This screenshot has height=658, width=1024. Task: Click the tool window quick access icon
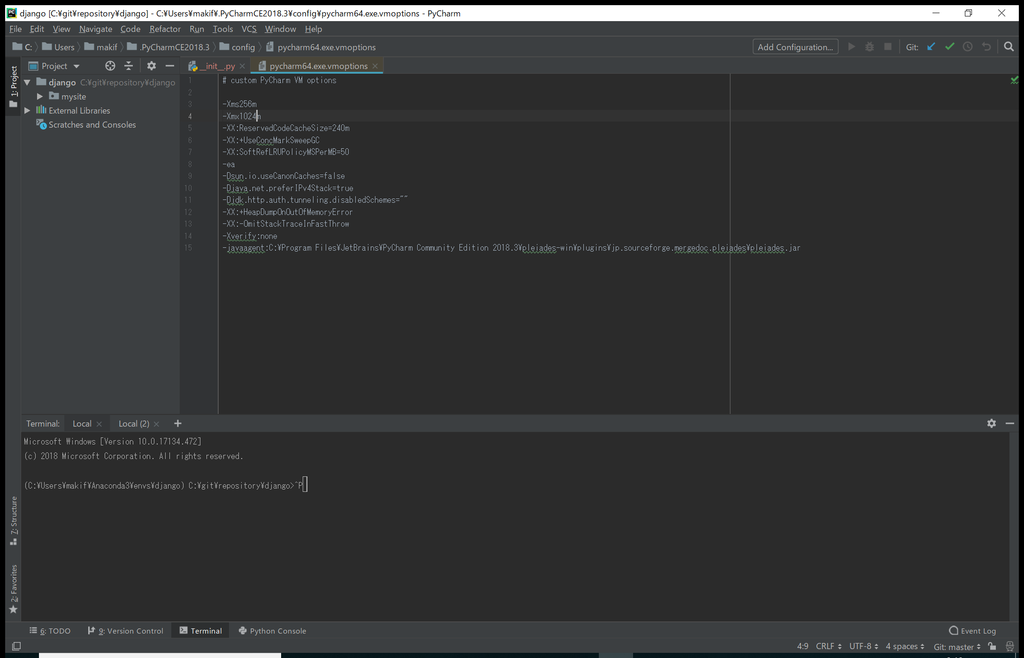click(x=16, y=646)
